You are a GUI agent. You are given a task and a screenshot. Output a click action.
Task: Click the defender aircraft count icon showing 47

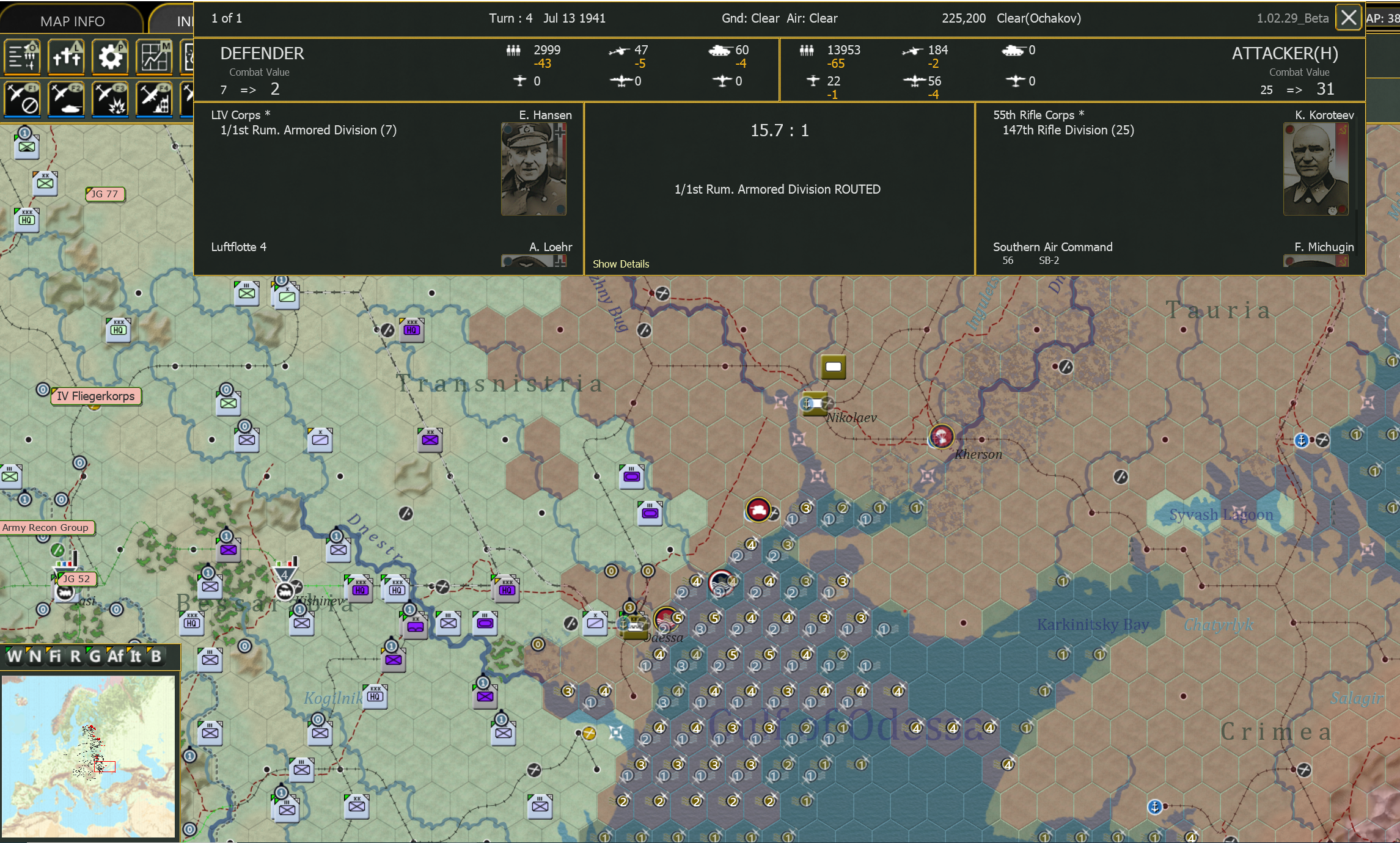point(619,51)
